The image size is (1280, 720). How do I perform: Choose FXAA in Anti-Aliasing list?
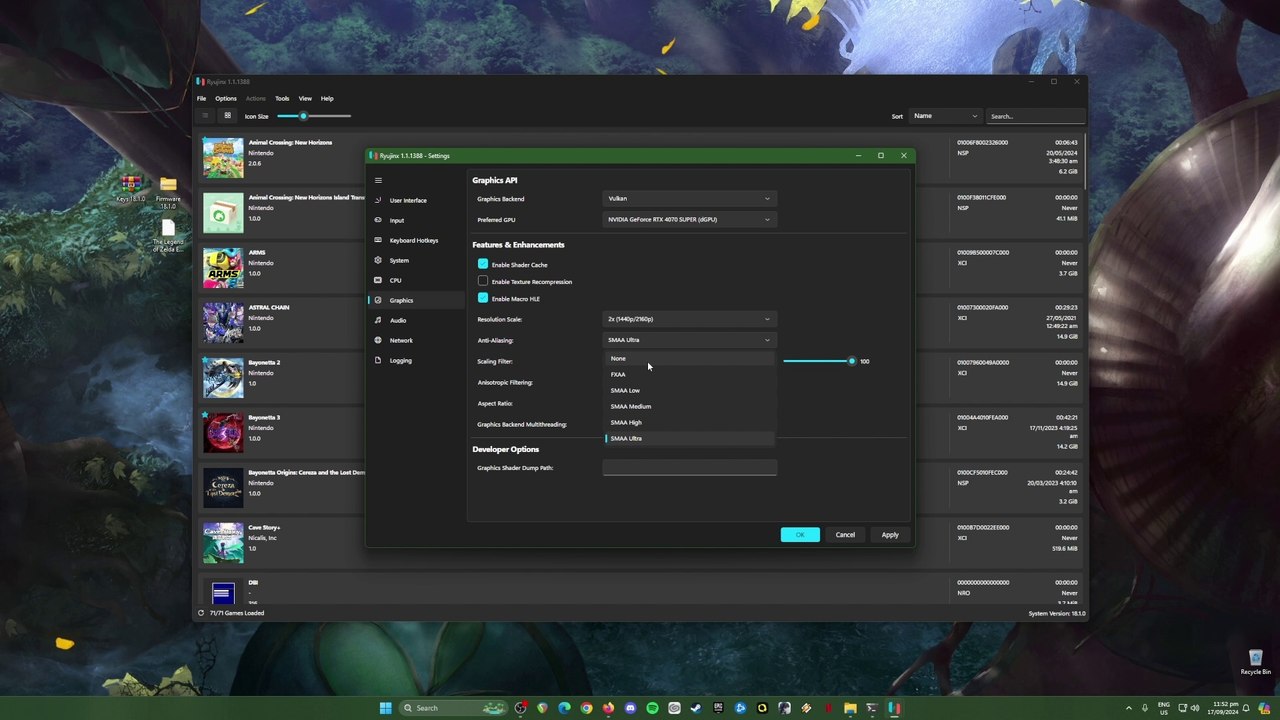click(x=689, y=374)
